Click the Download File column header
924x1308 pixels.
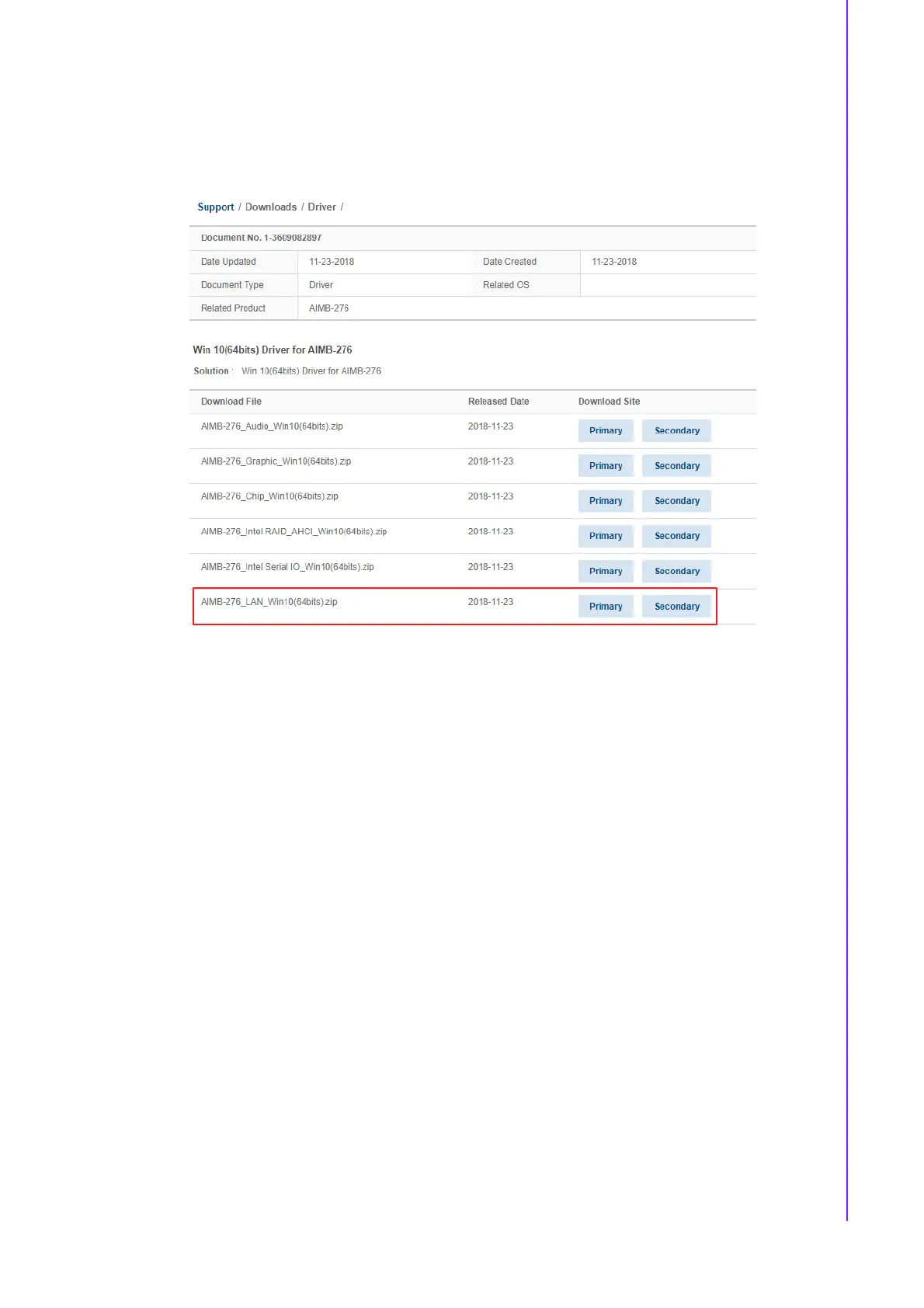tap(231, 402)
